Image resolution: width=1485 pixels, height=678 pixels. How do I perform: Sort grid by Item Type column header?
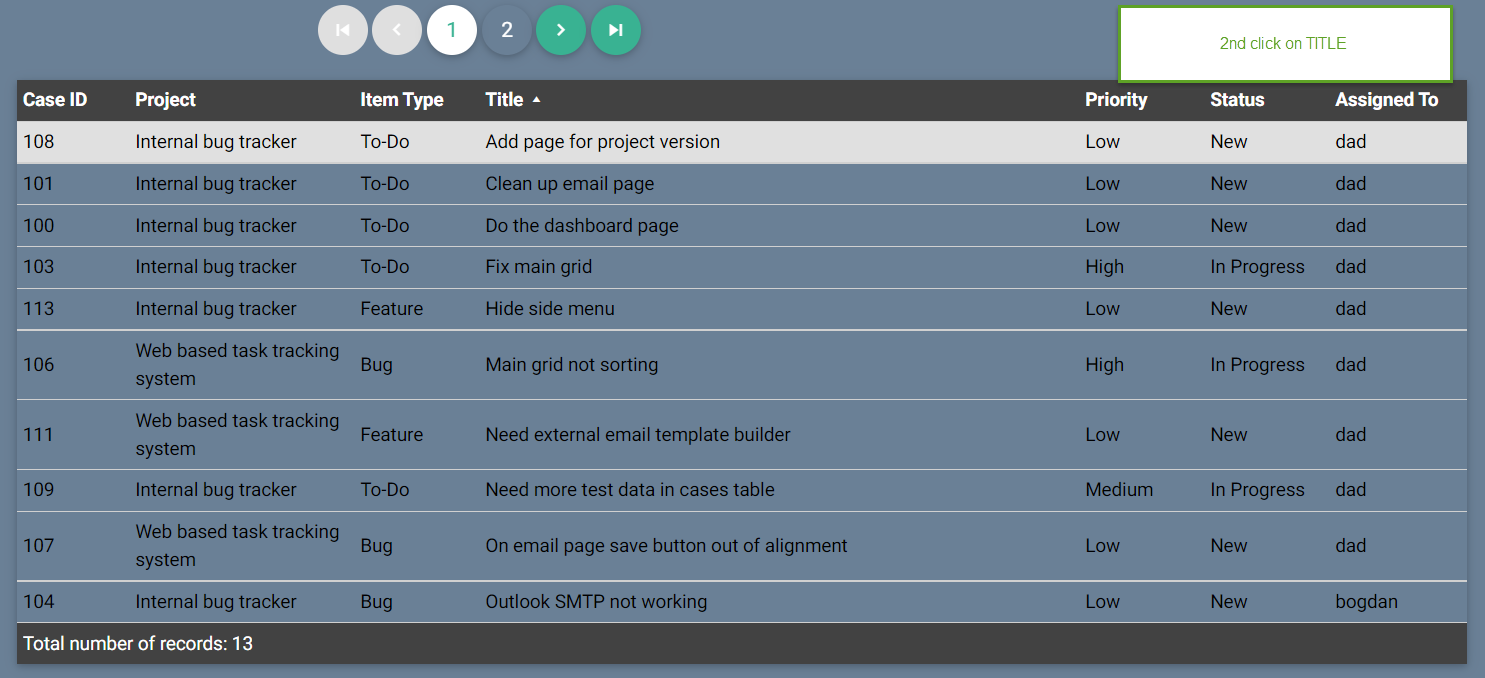(x=402, y=100)
